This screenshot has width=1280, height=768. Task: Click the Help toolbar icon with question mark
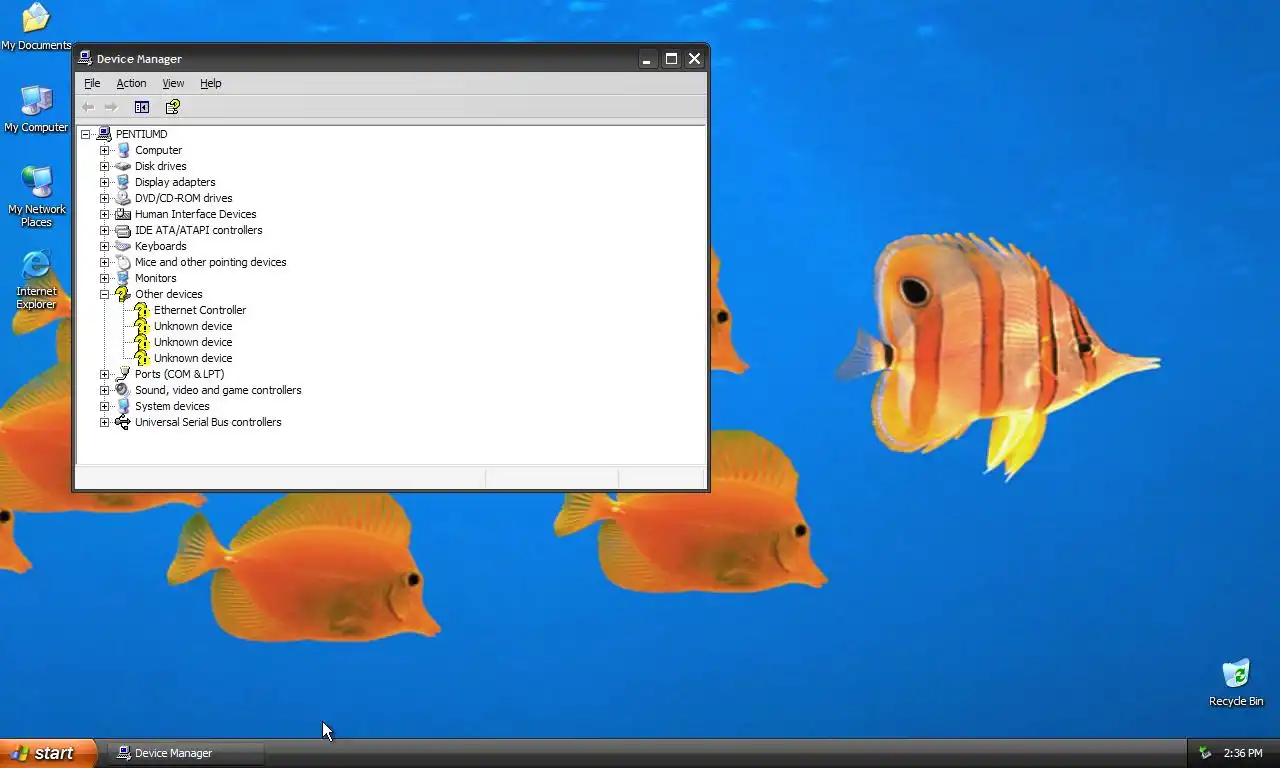click(172, 107)
